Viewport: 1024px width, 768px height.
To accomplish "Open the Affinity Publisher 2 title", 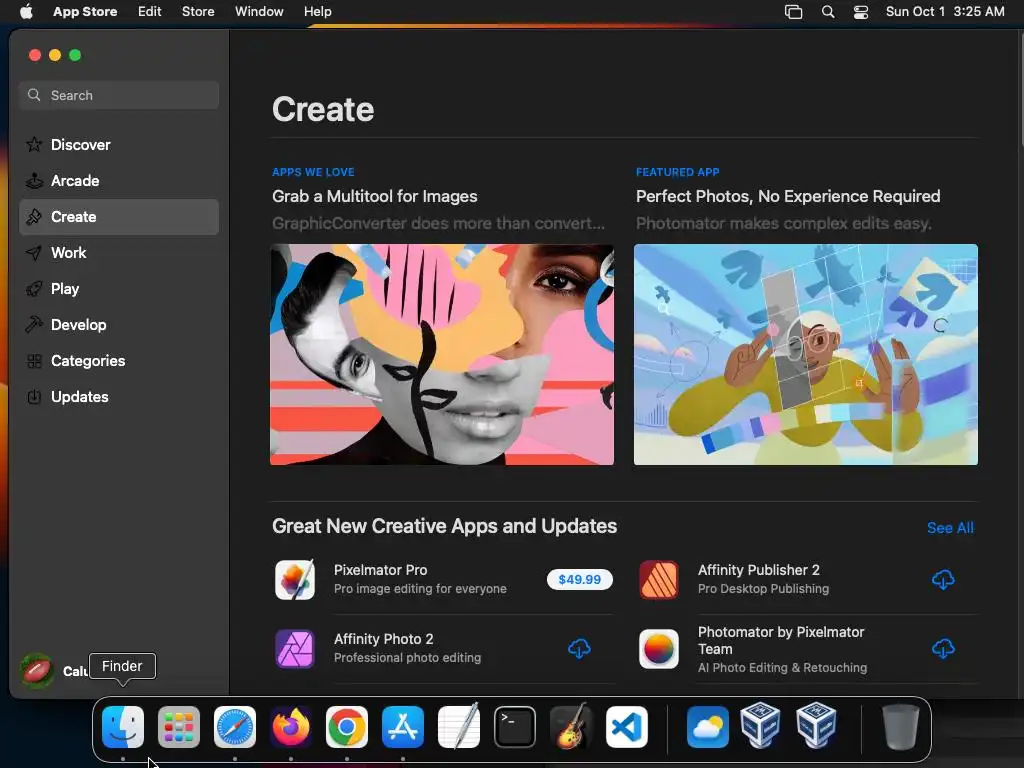I will (x=759, y=569).
